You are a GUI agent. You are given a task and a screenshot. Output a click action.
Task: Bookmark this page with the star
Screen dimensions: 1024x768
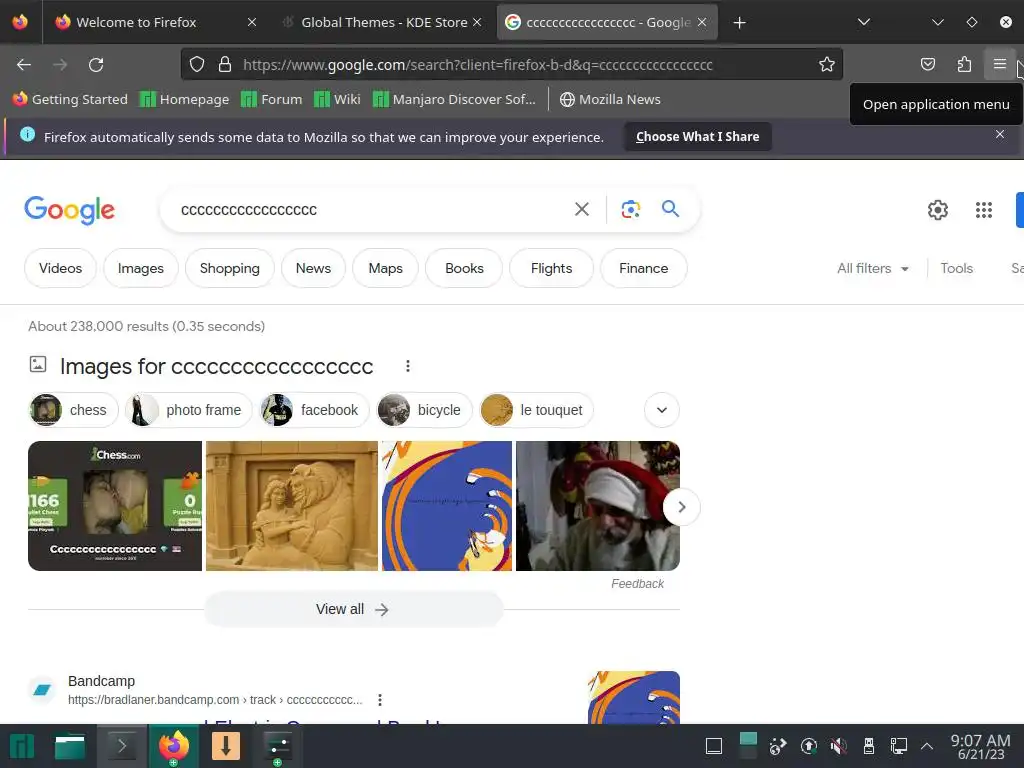(827, 64)
